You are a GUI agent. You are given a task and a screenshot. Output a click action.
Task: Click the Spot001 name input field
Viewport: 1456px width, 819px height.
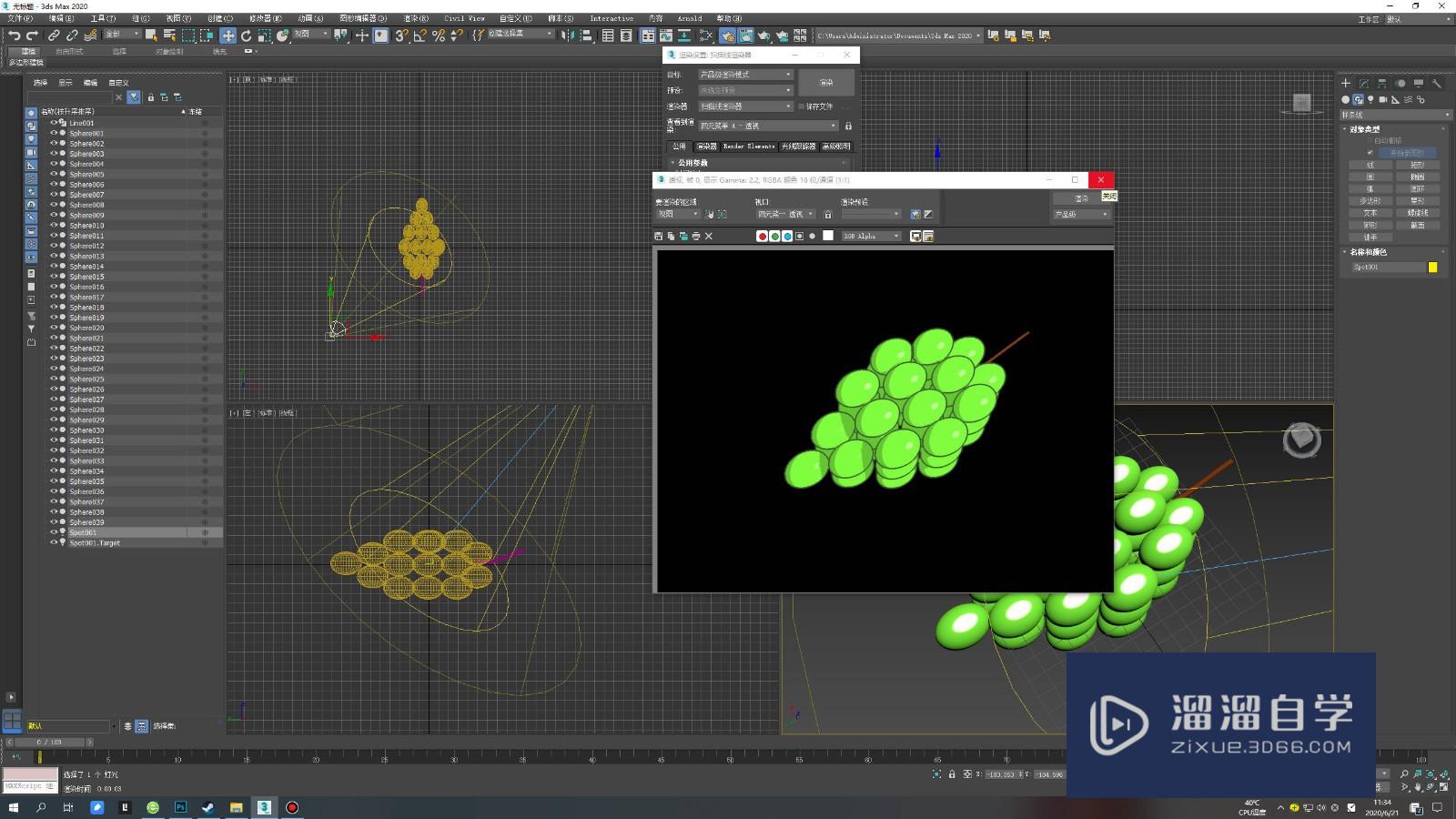tap(1387, 267)
